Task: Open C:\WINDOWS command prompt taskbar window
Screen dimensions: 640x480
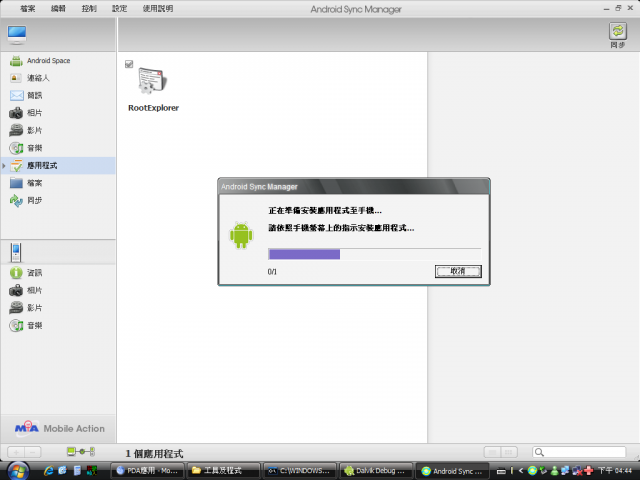Action: (299, 471)
